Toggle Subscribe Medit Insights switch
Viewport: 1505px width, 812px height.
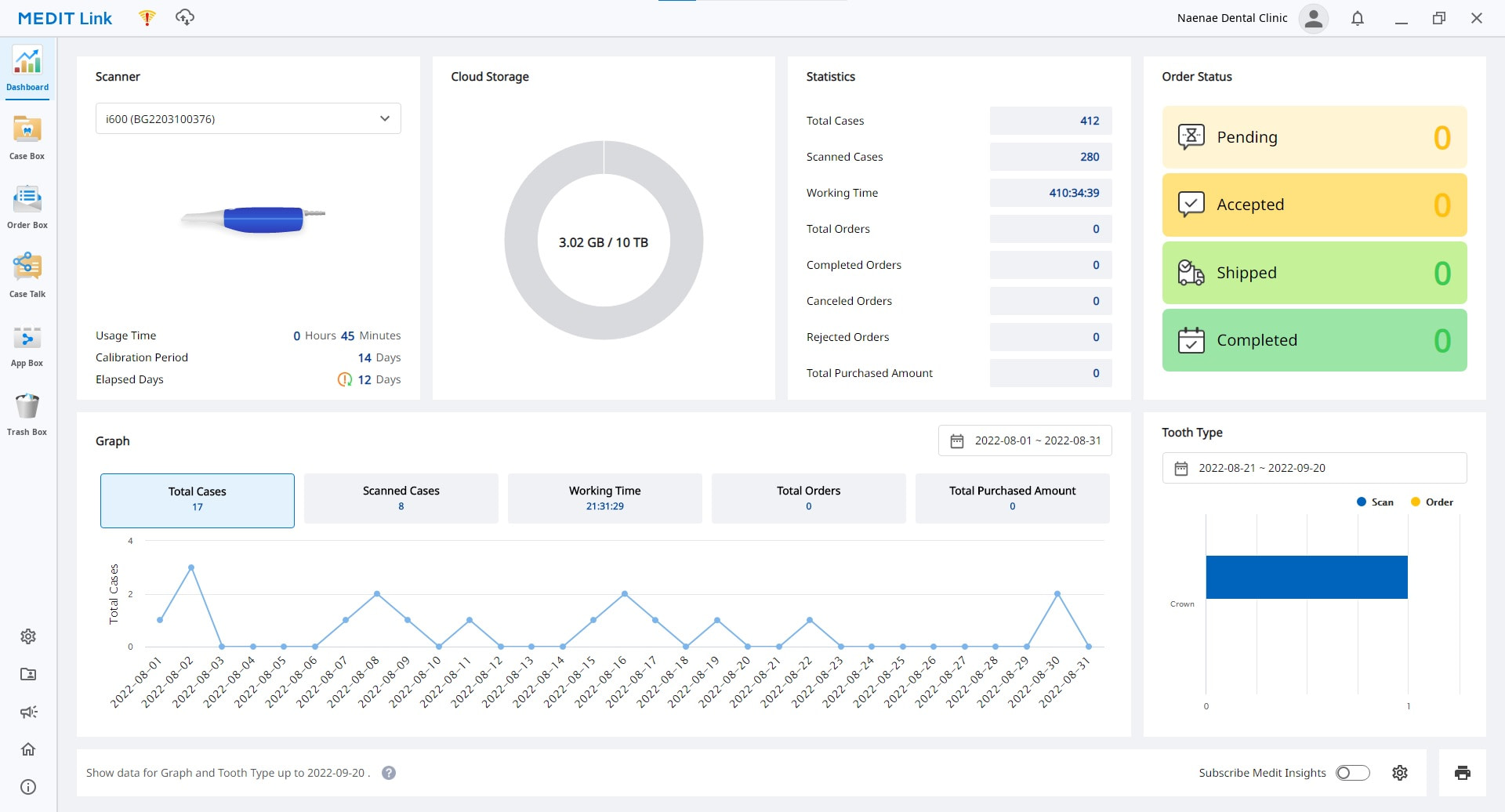[x=1353, y=773]
